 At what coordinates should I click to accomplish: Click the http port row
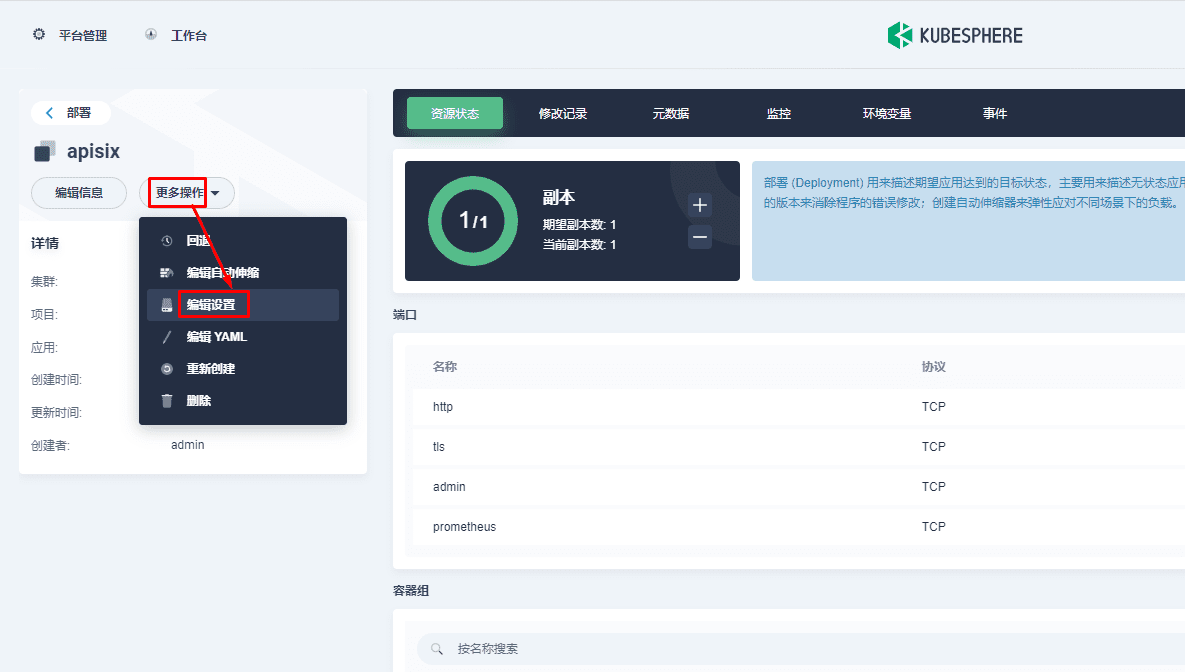click(799, 407)
